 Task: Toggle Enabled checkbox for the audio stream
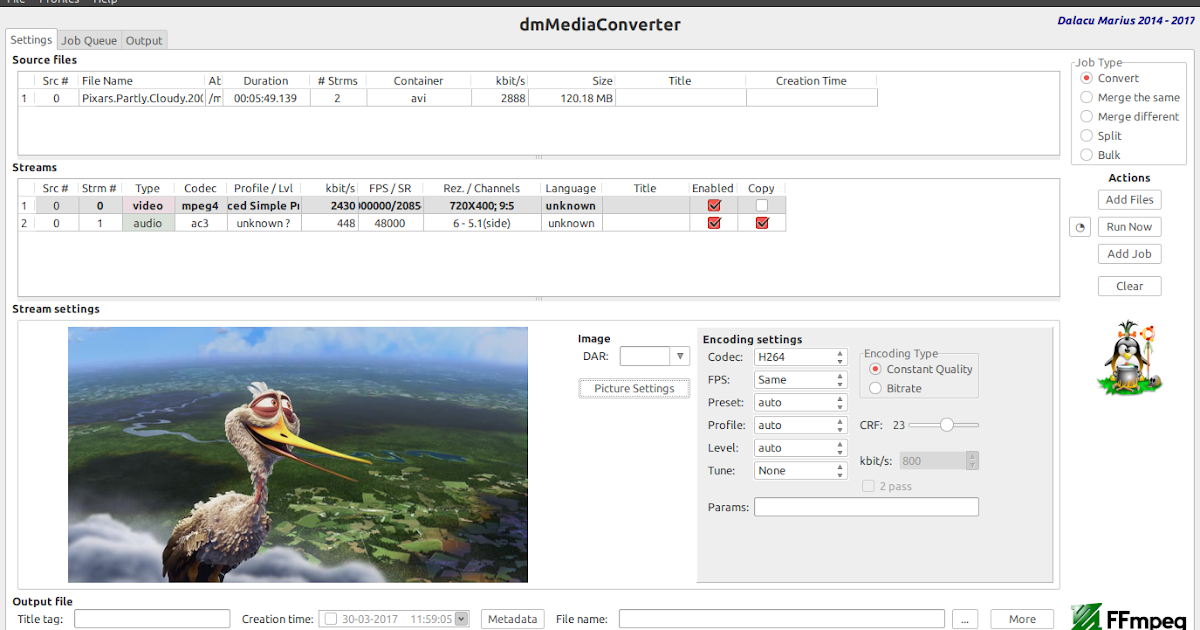714,223
